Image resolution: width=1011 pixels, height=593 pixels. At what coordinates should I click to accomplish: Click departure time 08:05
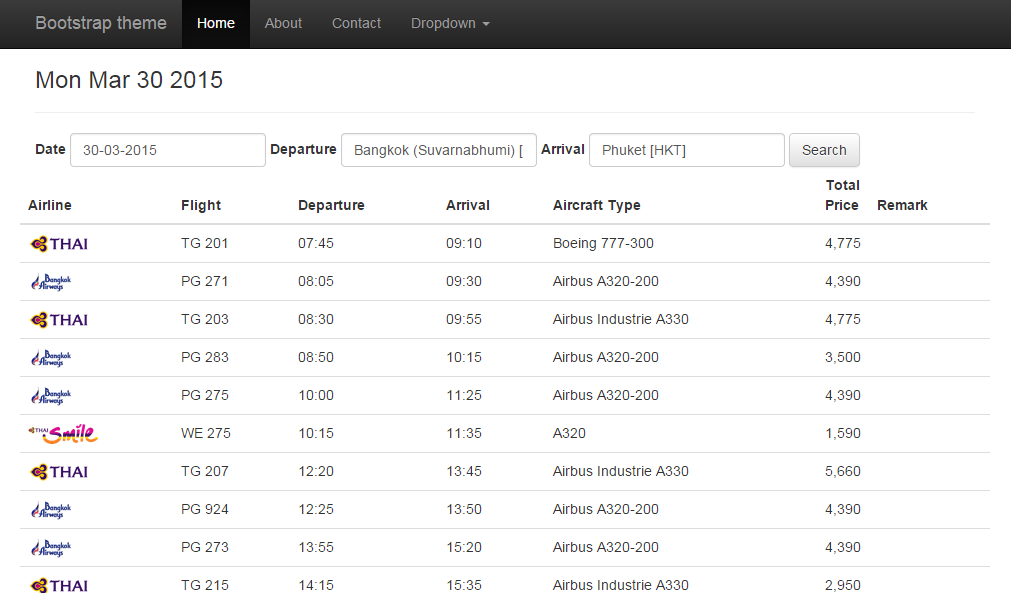(316, 281)
